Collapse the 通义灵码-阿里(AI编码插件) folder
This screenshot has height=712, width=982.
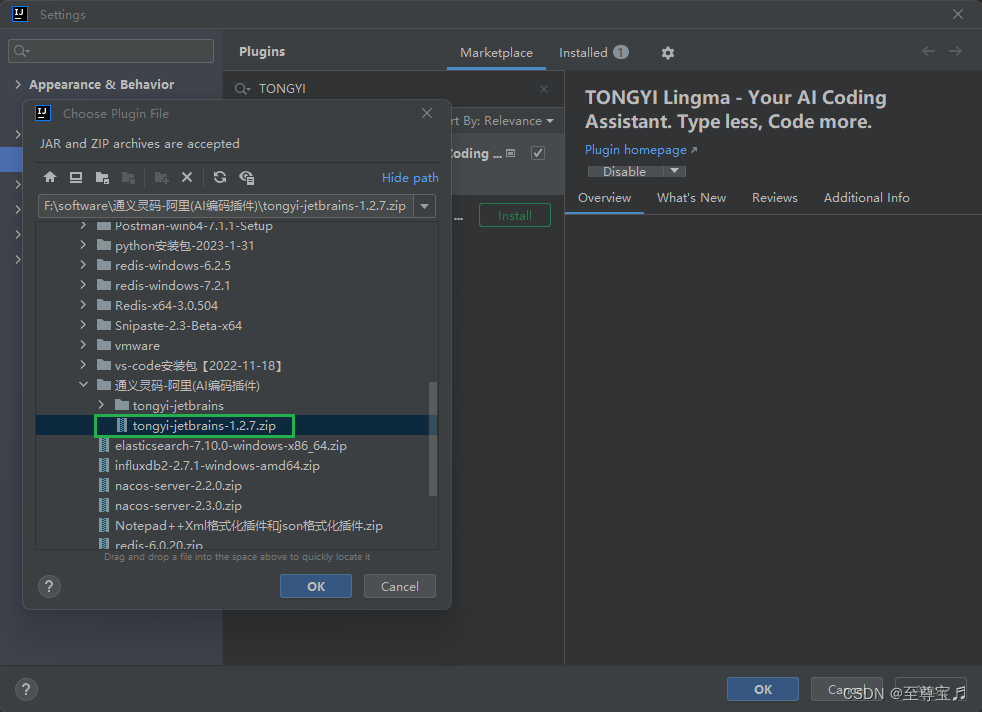pyautogui.click(x=83, y=385)
